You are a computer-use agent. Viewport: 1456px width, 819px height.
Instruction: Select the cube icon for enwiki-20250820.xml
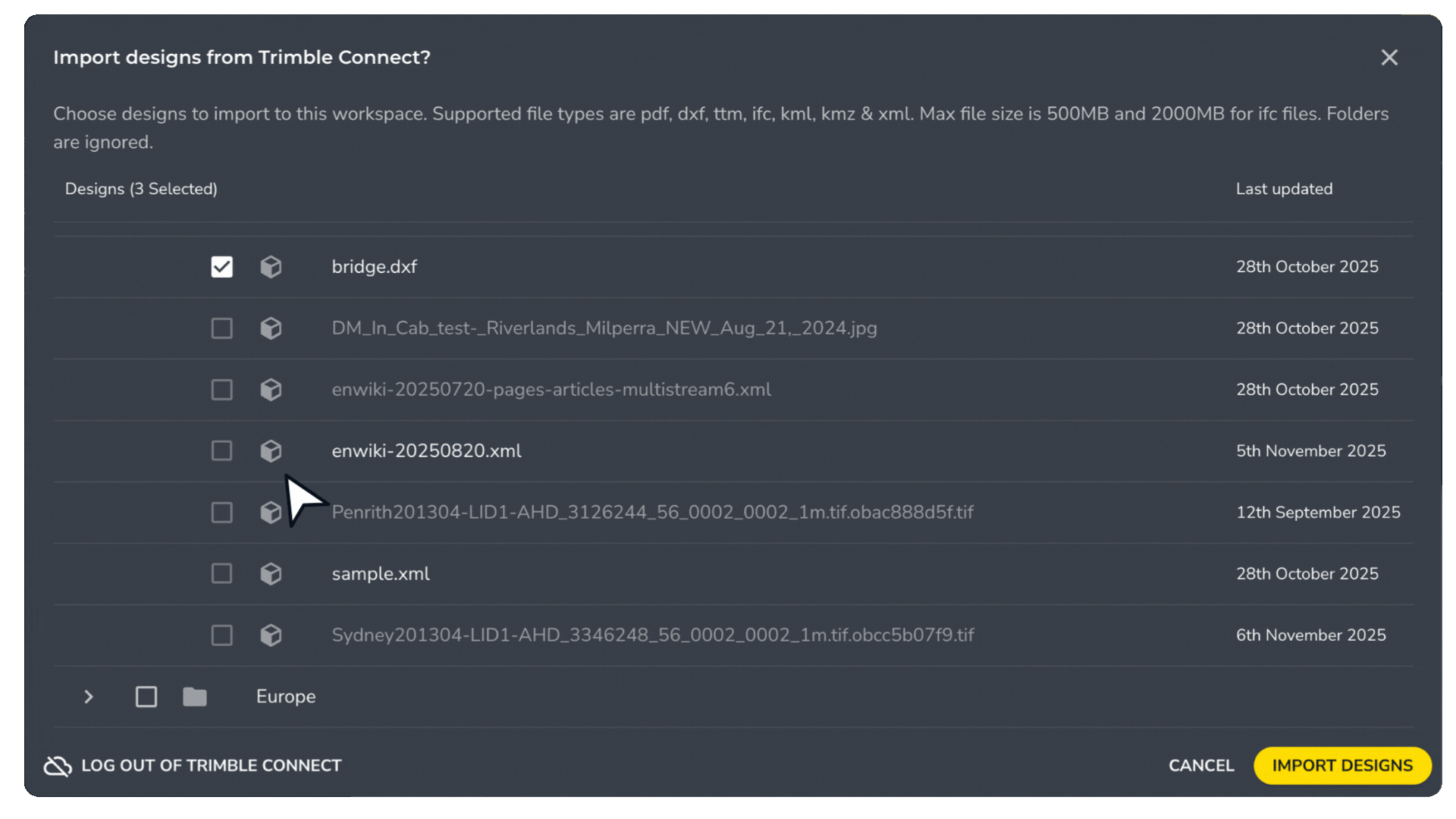271,450
